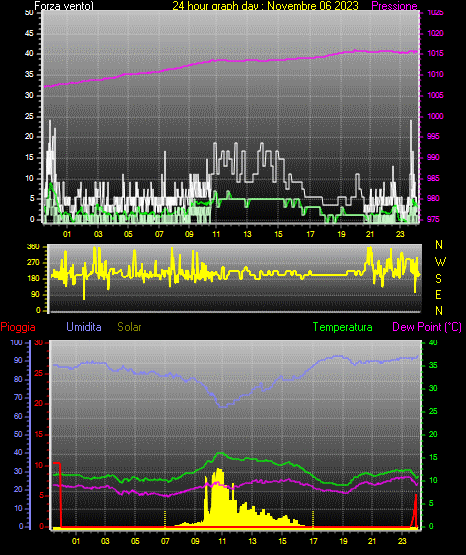
Task: Select the Umidita legend label
Action: 84,327
